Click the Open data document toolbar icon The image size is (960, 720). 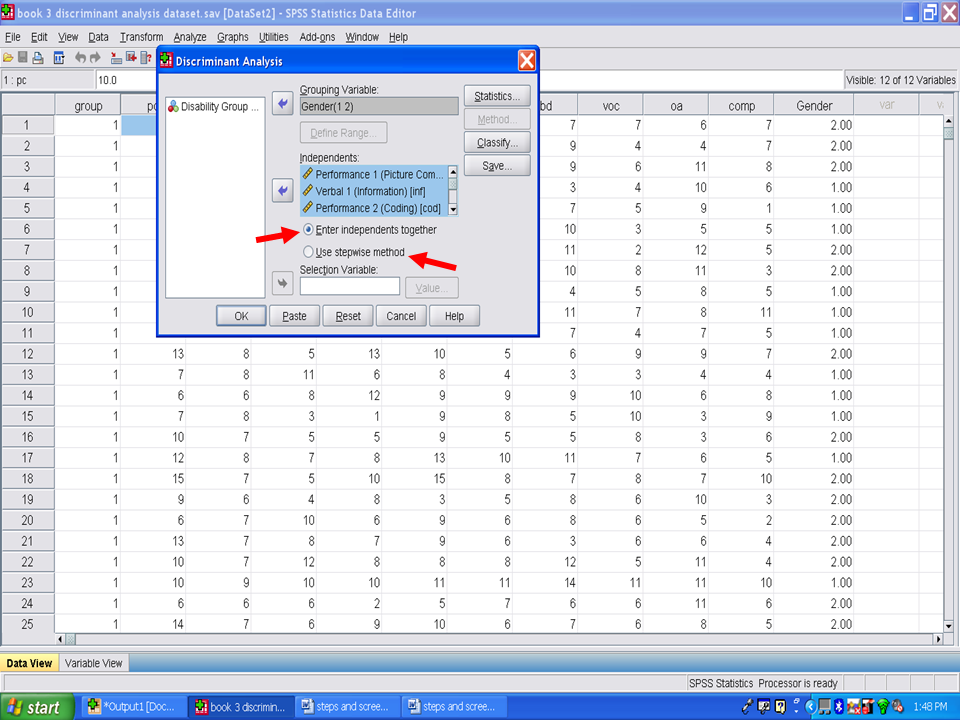coord(8,58)
